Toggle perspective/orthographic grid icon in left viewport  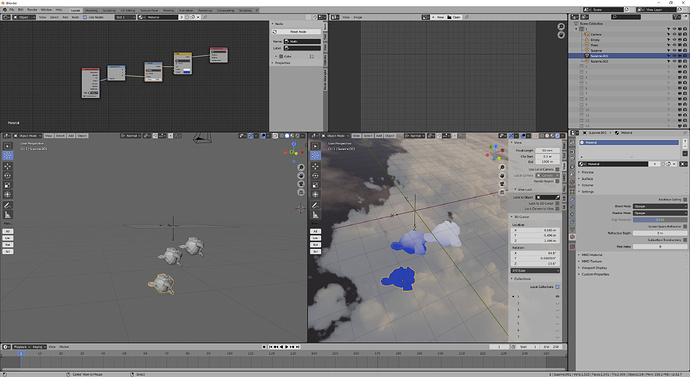pos(301,192)
